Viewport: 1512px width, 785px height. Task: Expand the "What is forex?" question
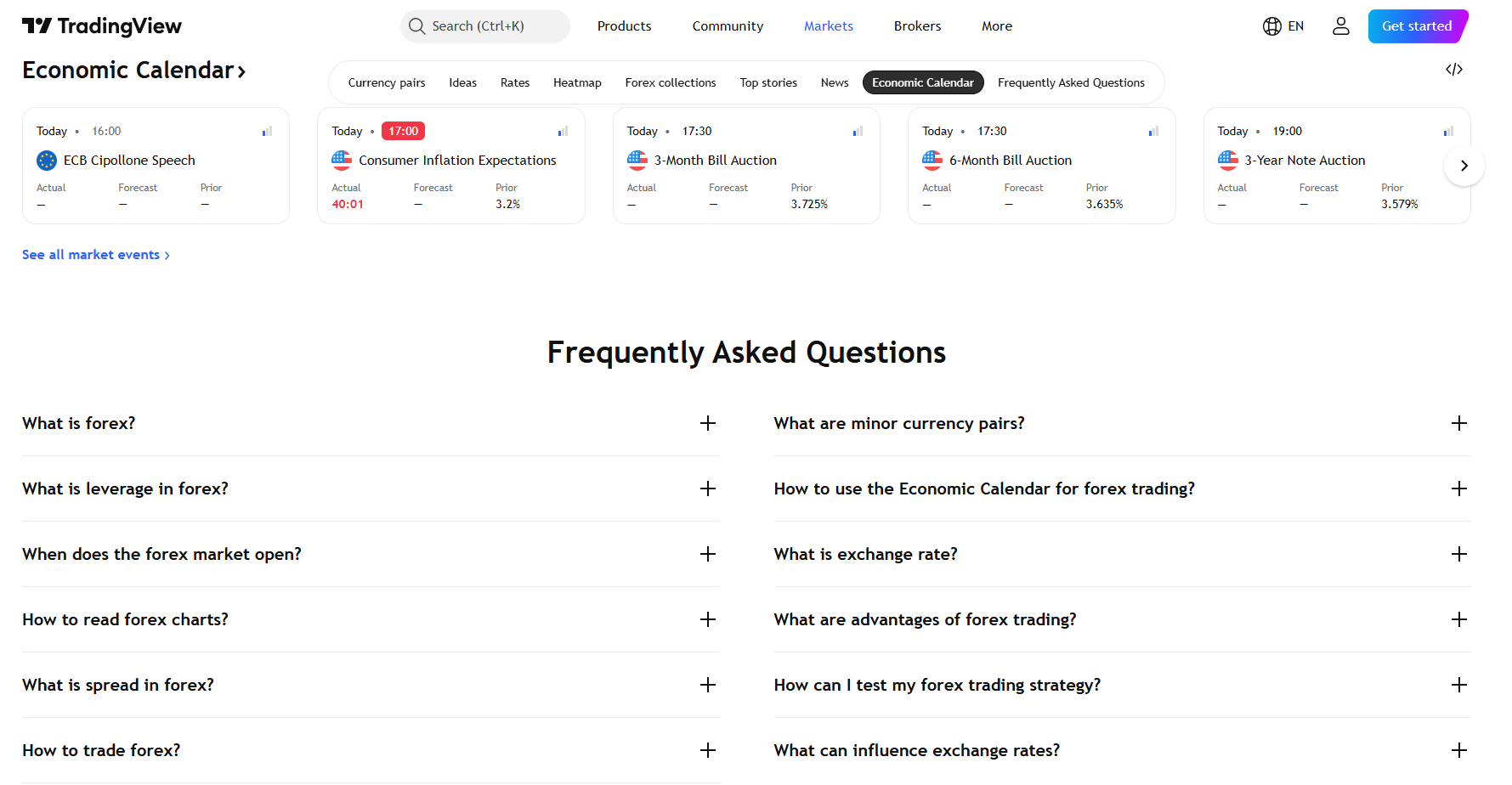pyautogui.click(x=707, y=424)
